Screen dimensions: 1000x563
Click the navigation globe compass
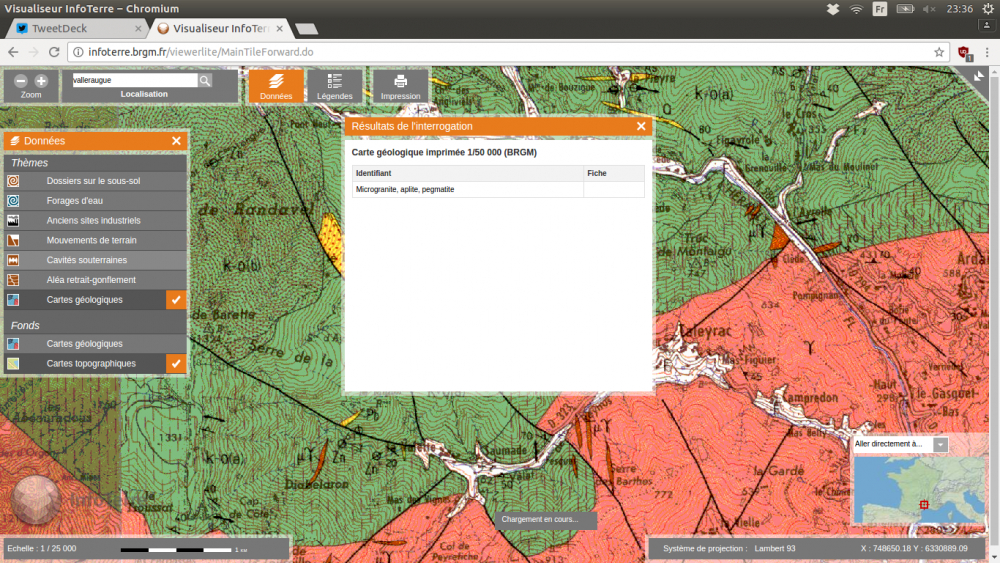(x=36, y=500)
